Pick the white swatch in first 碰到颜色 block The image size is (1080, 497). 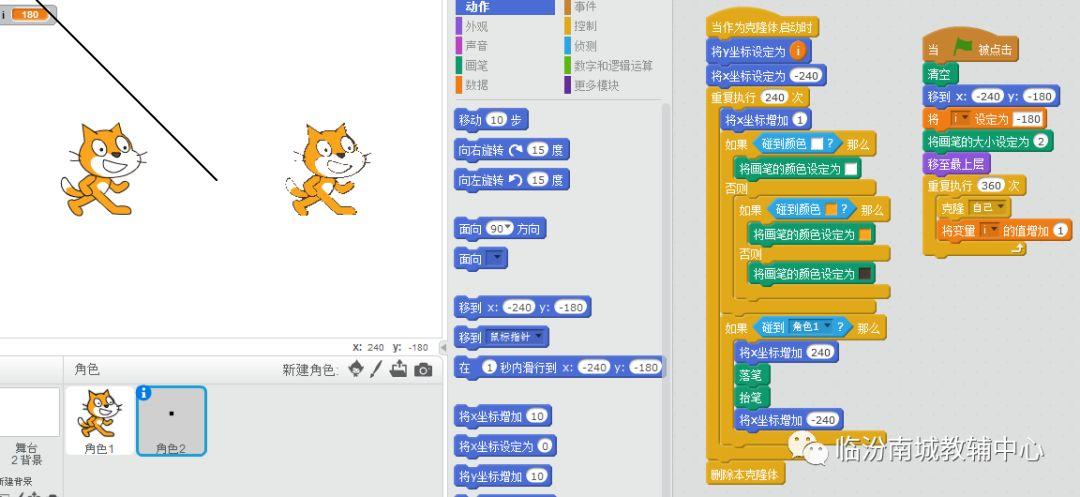[x=817, y=144]
